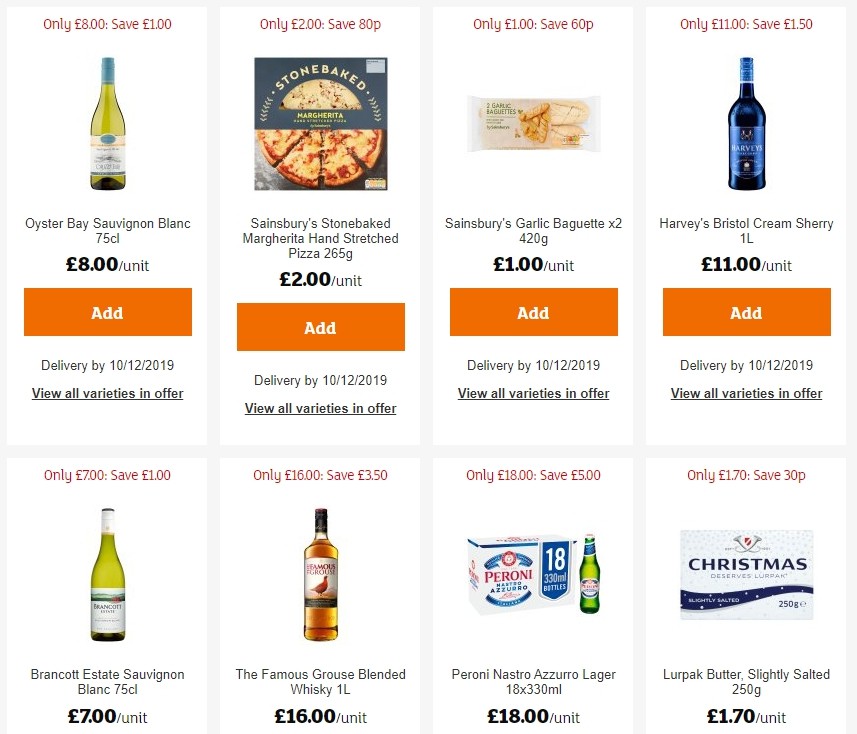Open the Stonebaked Margherita Pizza product image
The image size is (857, 734).
[x=320, y=124]
